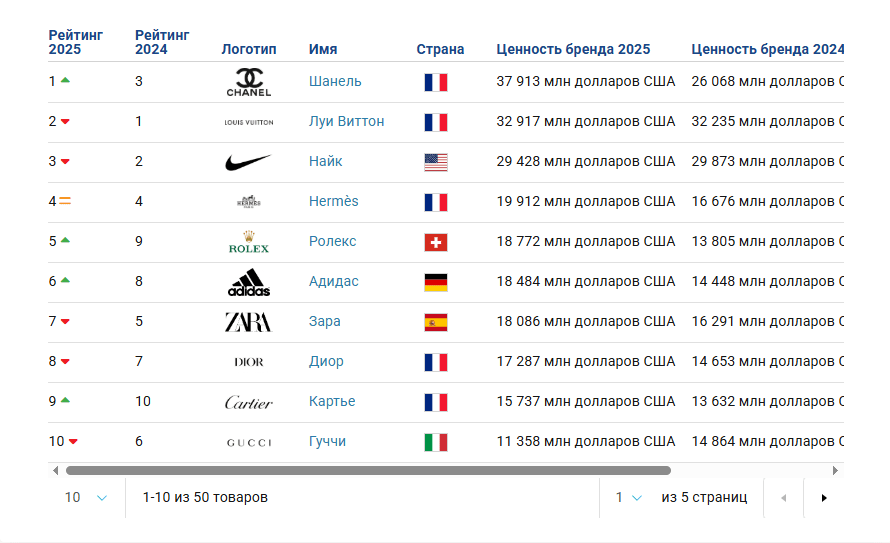Viewport: 890px width, 543px height.
Task: Click the Adidas logo icon
Action: [248, 283]
